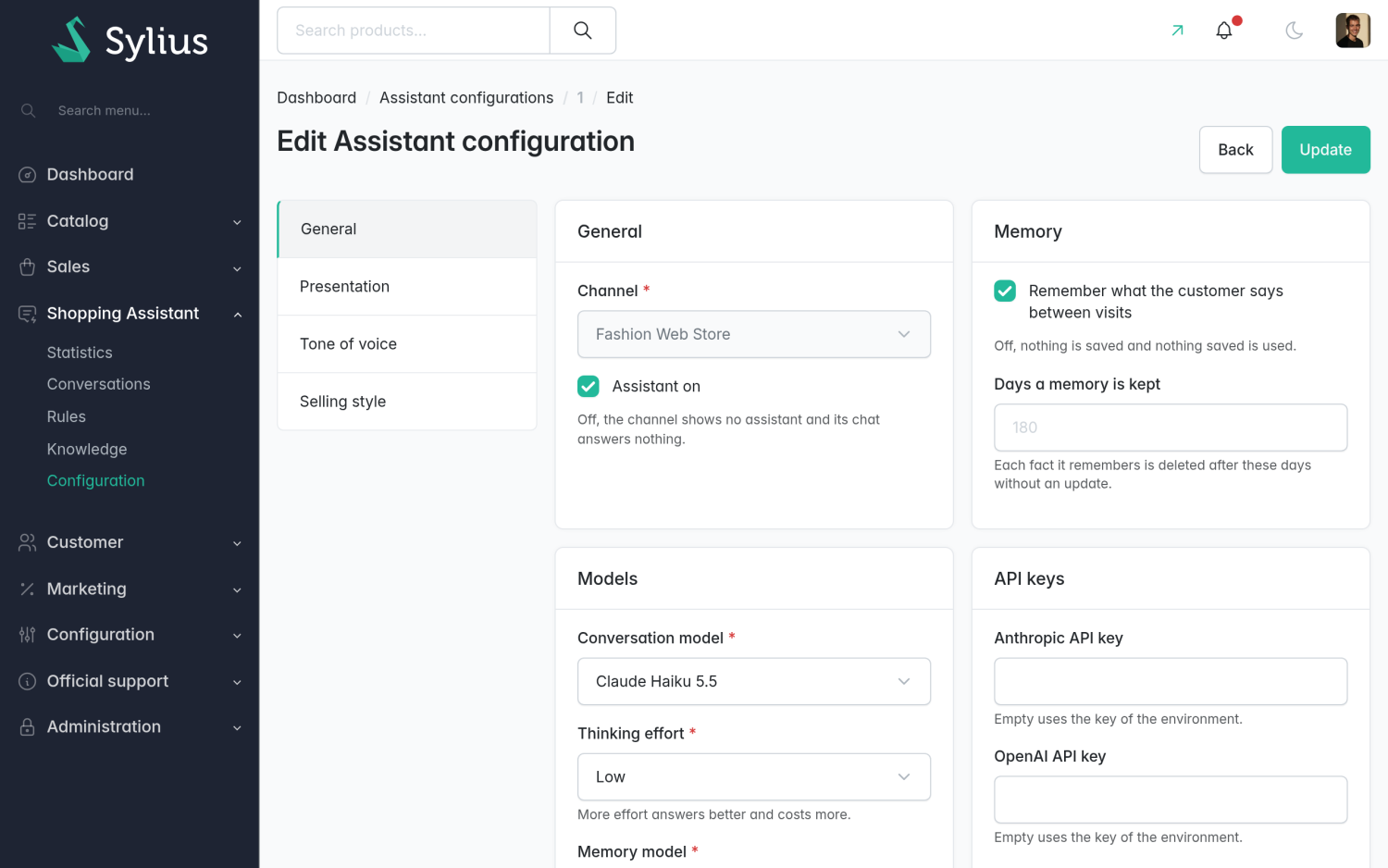Focus the Anthropic API key field
The height and width of the screenshot is (868, 1388).
click(x=1171, y=681)
